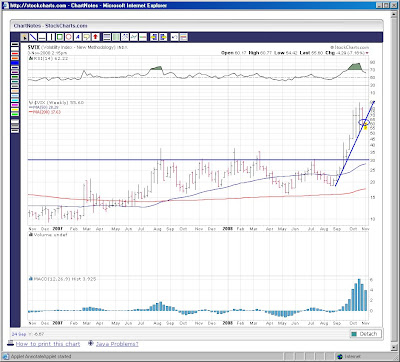
Task: Choose the purple color swatch
Action: [15, 72]
